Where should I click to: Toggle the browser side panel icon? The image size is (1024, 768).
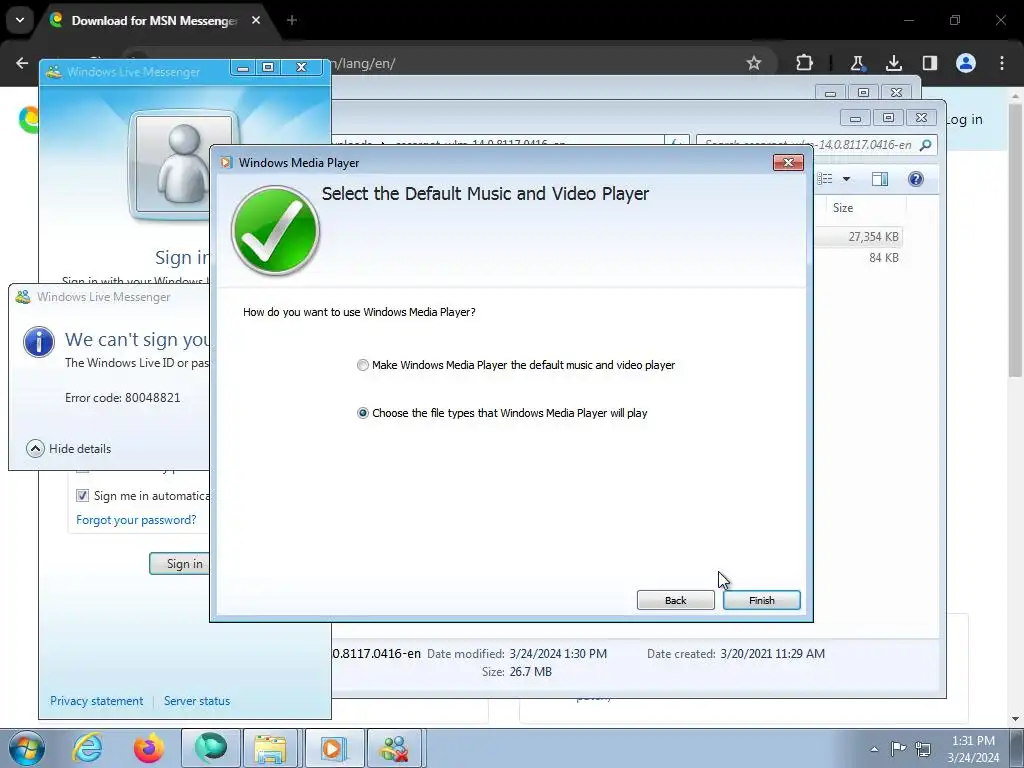(929, 63)
